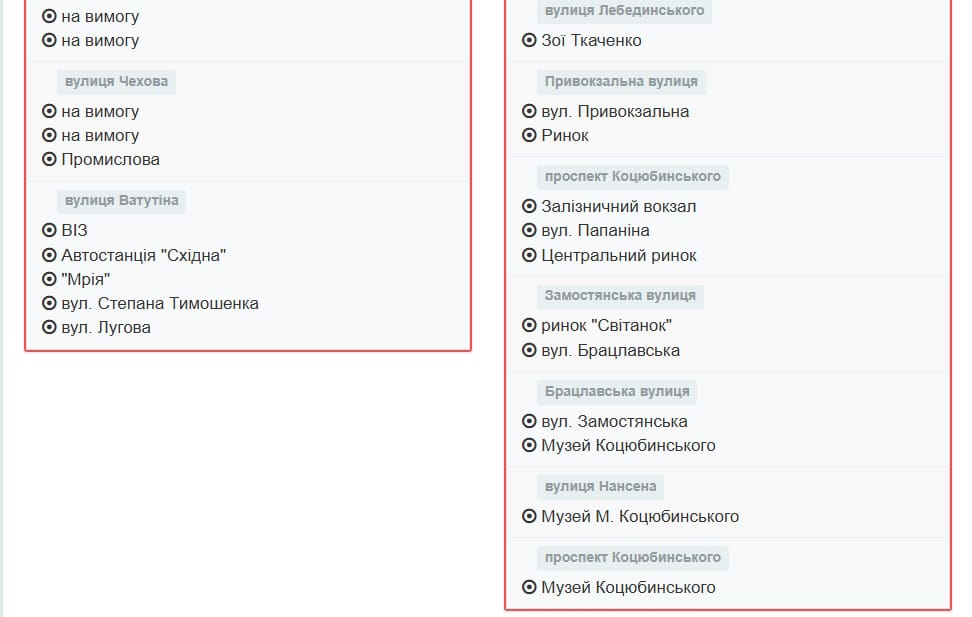Image resolution: width=972 pixels, height=617 pixels.
Task: Expand the Привокзальна вулиця section
Action: pyautogui.click(x=624, y=82)
